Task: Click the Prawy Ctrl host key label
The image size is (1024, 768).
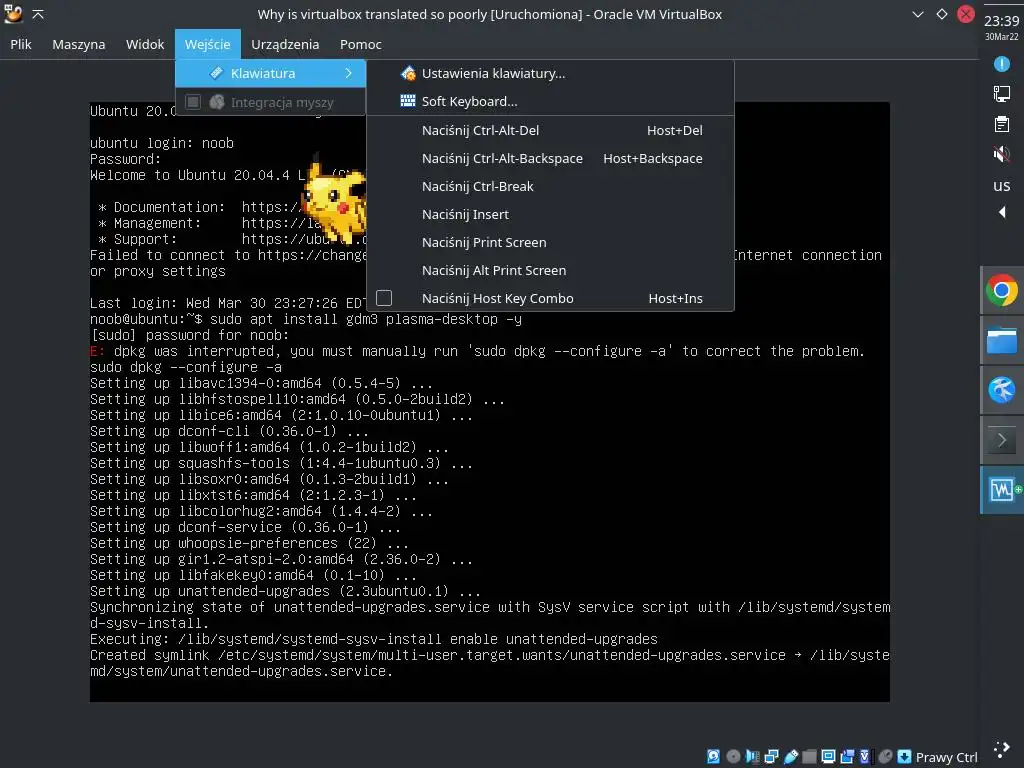Action: tap(946, 757)
